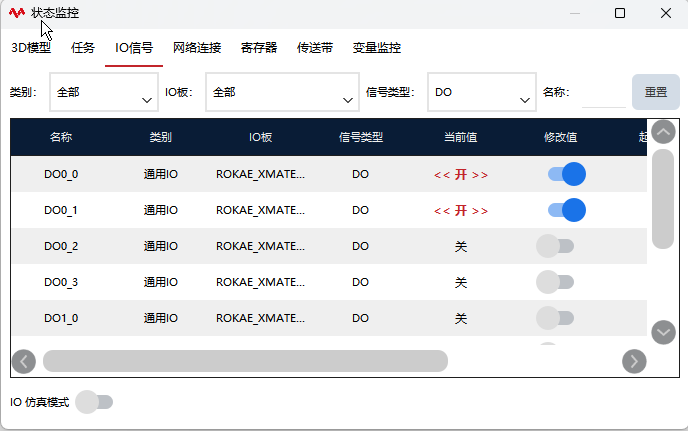
Task: Enable the DO0_2 output toggle
Action: 555,246
